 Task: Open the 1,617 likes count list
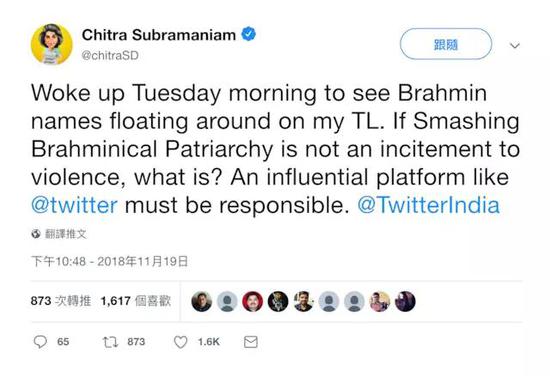point(136,301)
